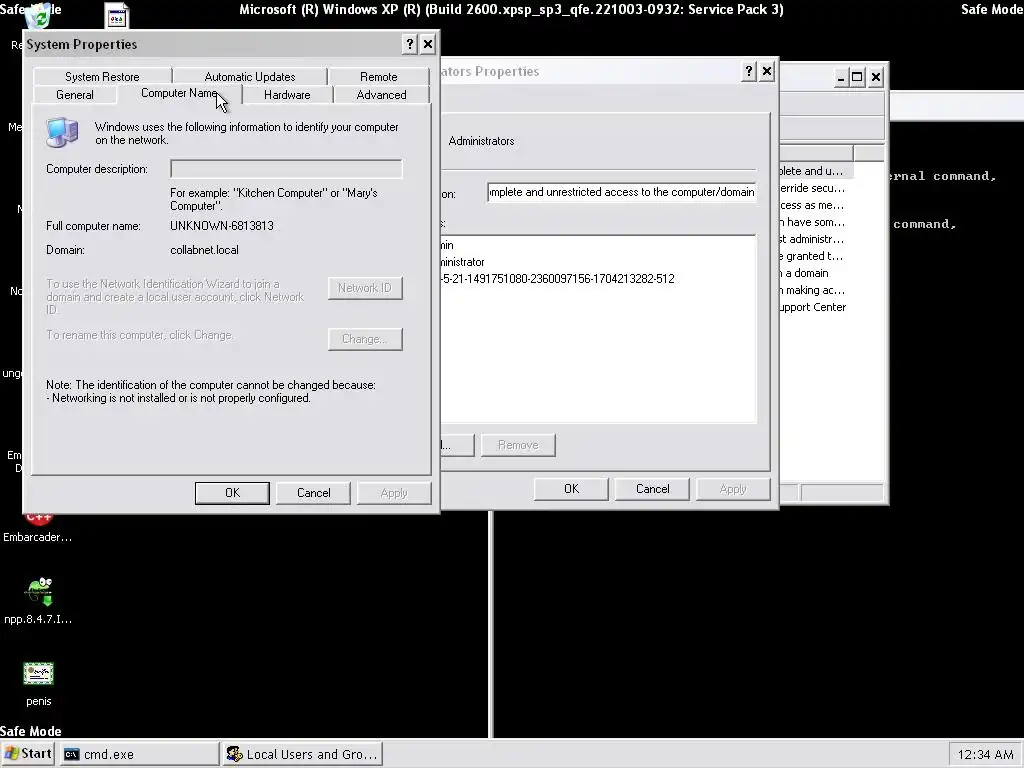The width and height of the screenshot is (1024, 768).
Task: Close the System Properties dialog
Action: pos(428,44)
